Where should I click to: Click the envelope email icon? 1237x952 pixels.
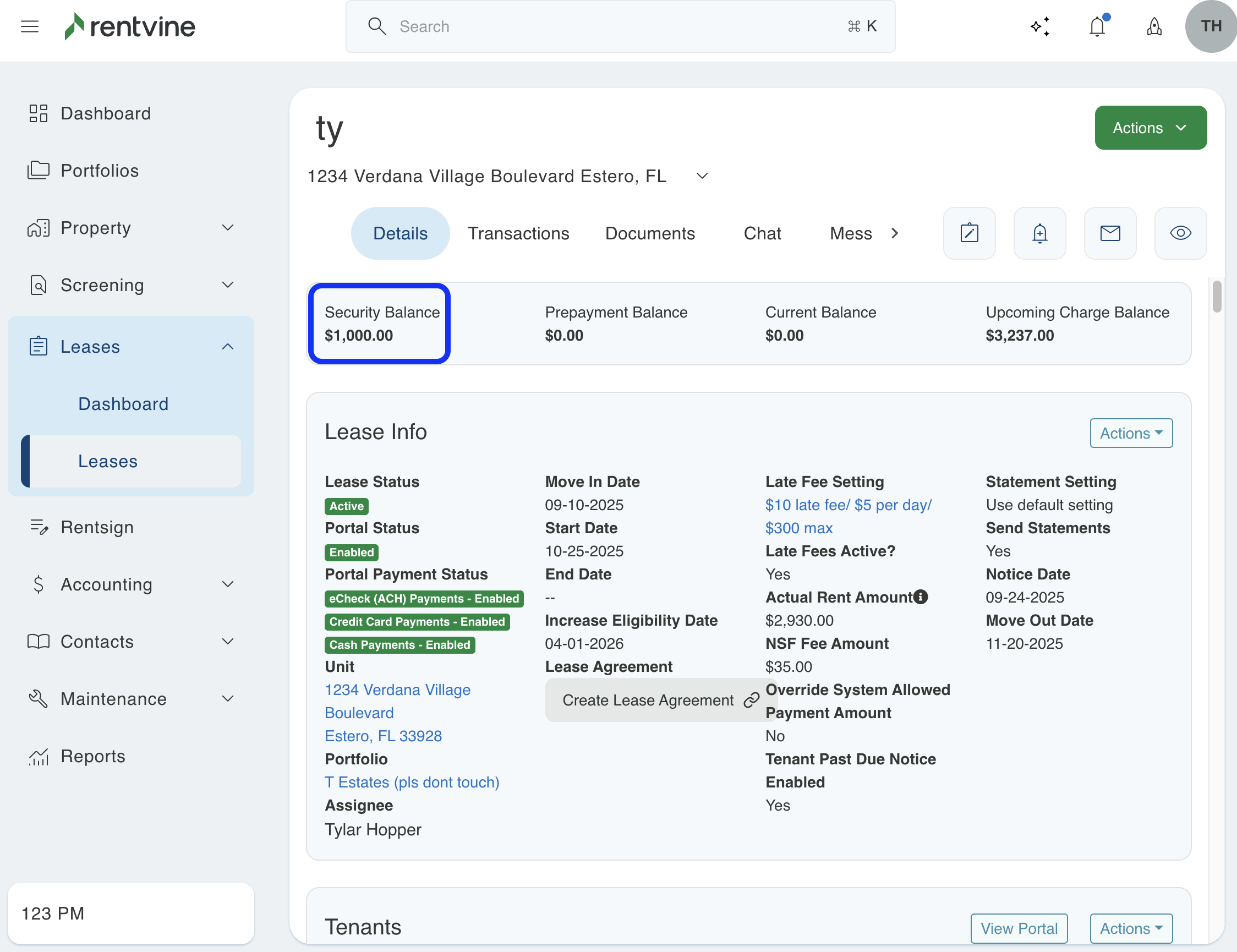tap(1109, 233)
